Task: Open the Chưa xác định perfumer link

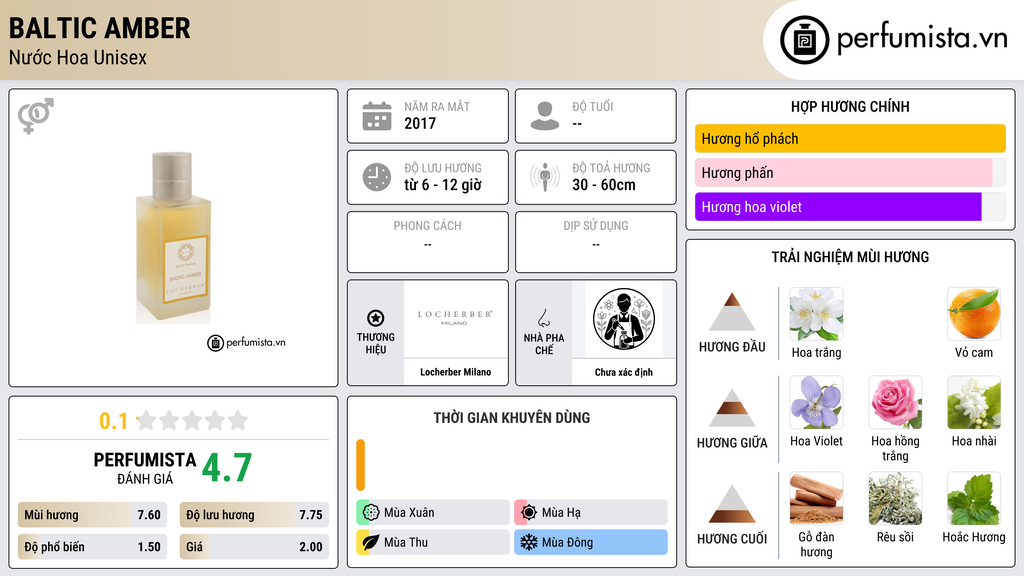Action: [624, 372]
